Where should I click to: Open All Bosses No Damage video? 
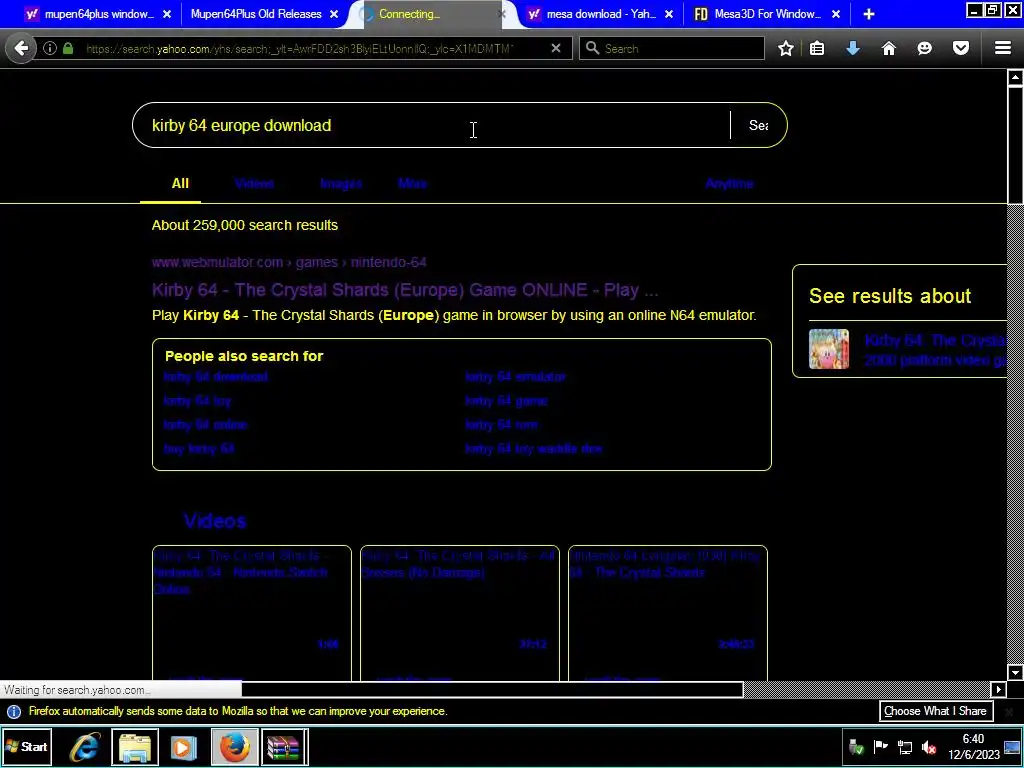tap(460, 614)
